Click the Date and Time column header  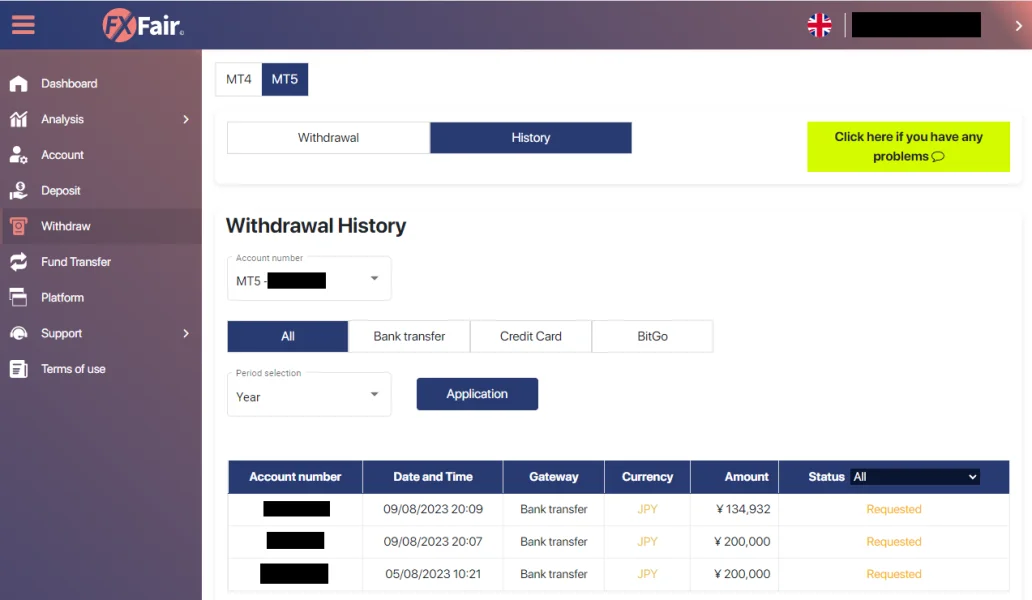[432, 477]
